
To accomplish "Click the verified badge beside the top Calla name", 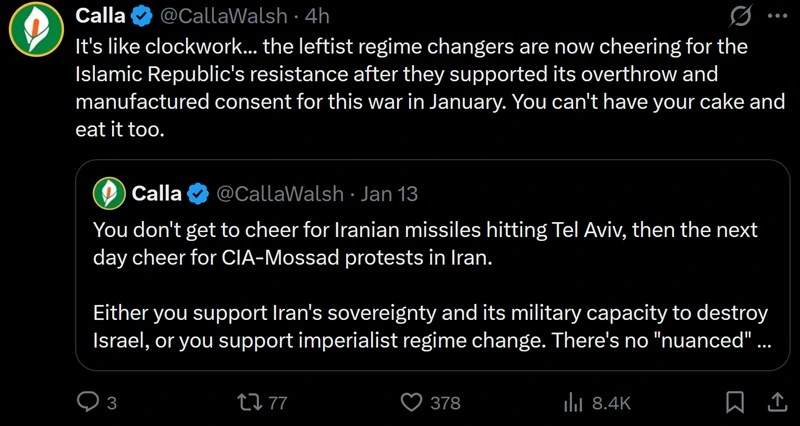I will point(140,17).
